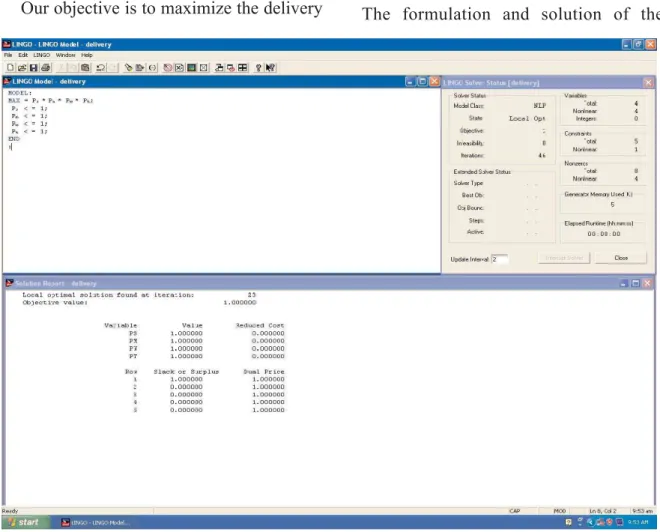
Task: Click the Generator Memory Used value 5
Action: 612,205
